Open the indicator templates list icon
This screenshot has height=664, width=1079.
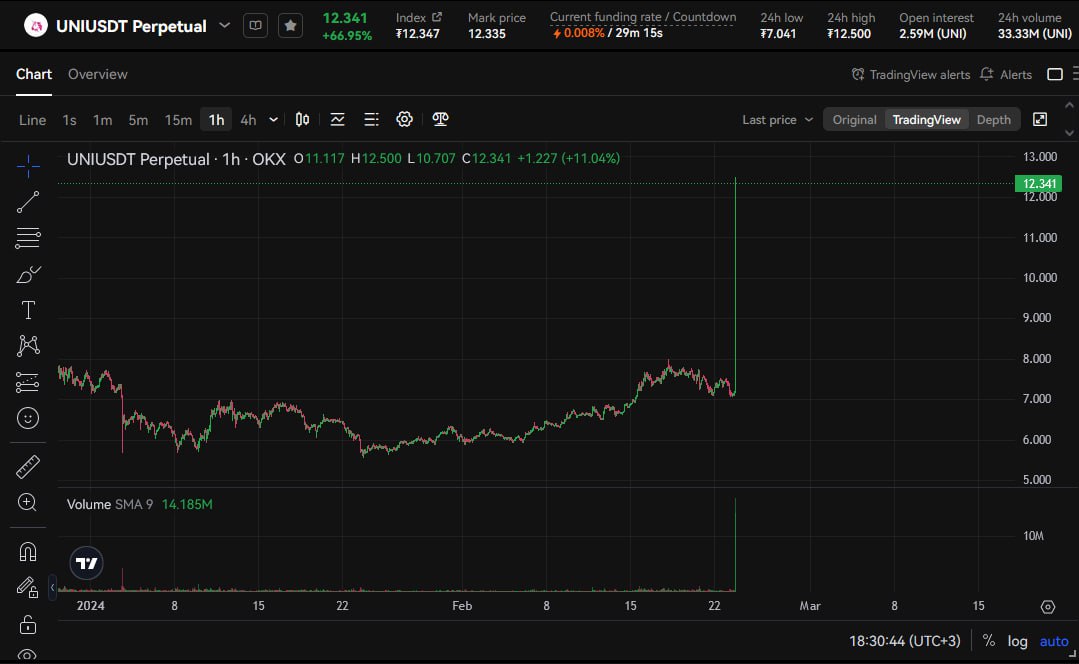point(372,120)
